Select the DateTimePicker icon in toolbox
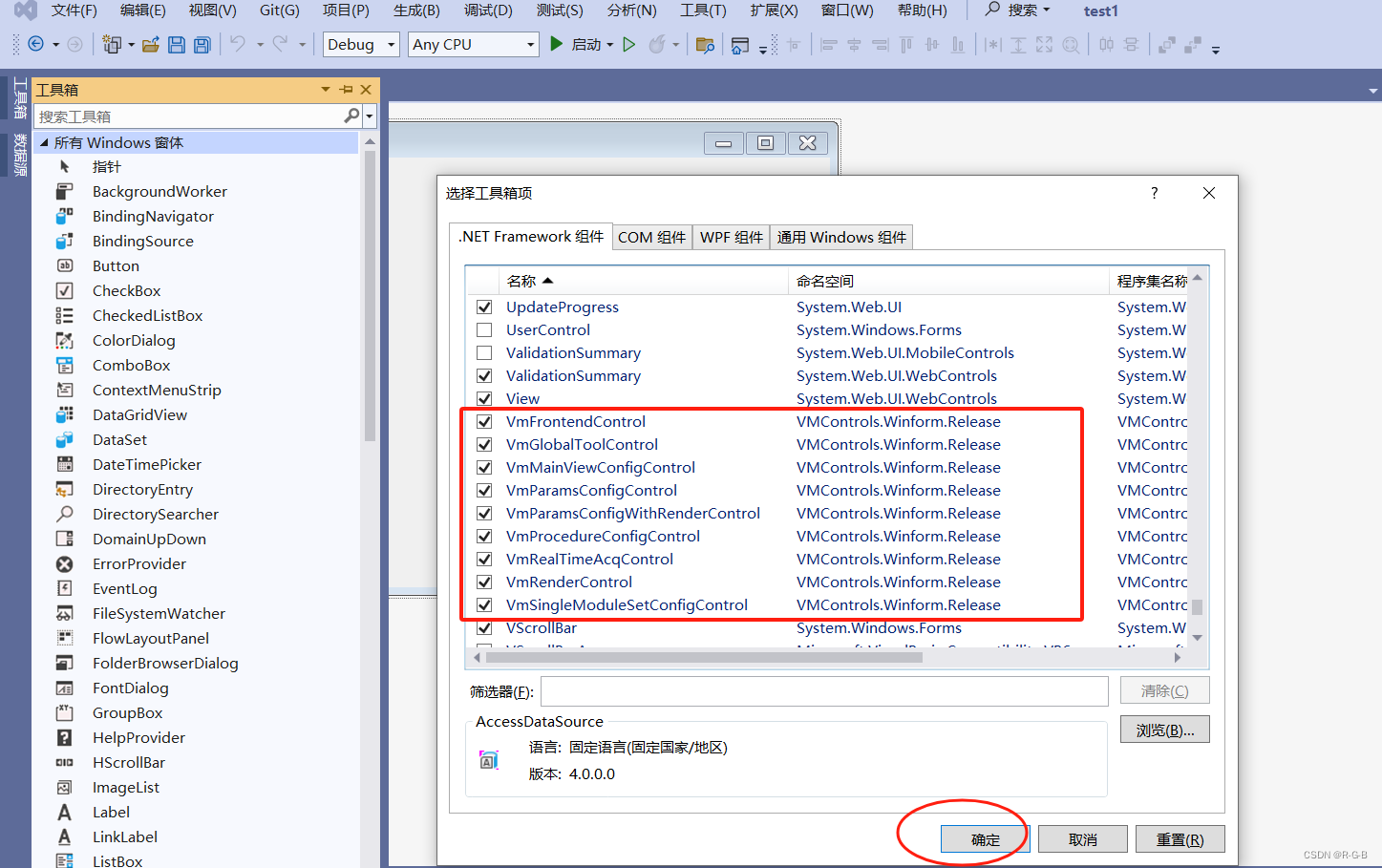Screen dimensions: 1382x868 click(x=65, y=464)
